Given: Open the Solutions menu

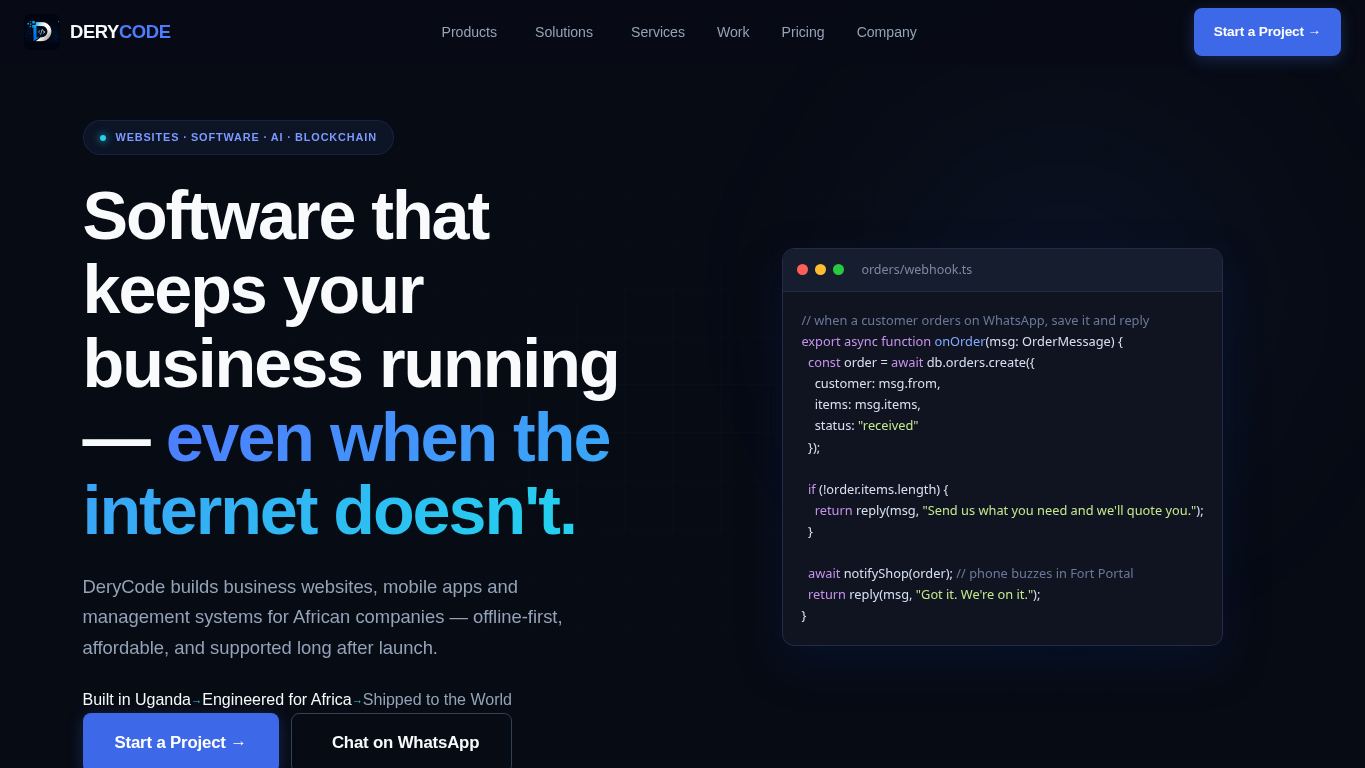Looking at the screenshot, I should 564,32.
